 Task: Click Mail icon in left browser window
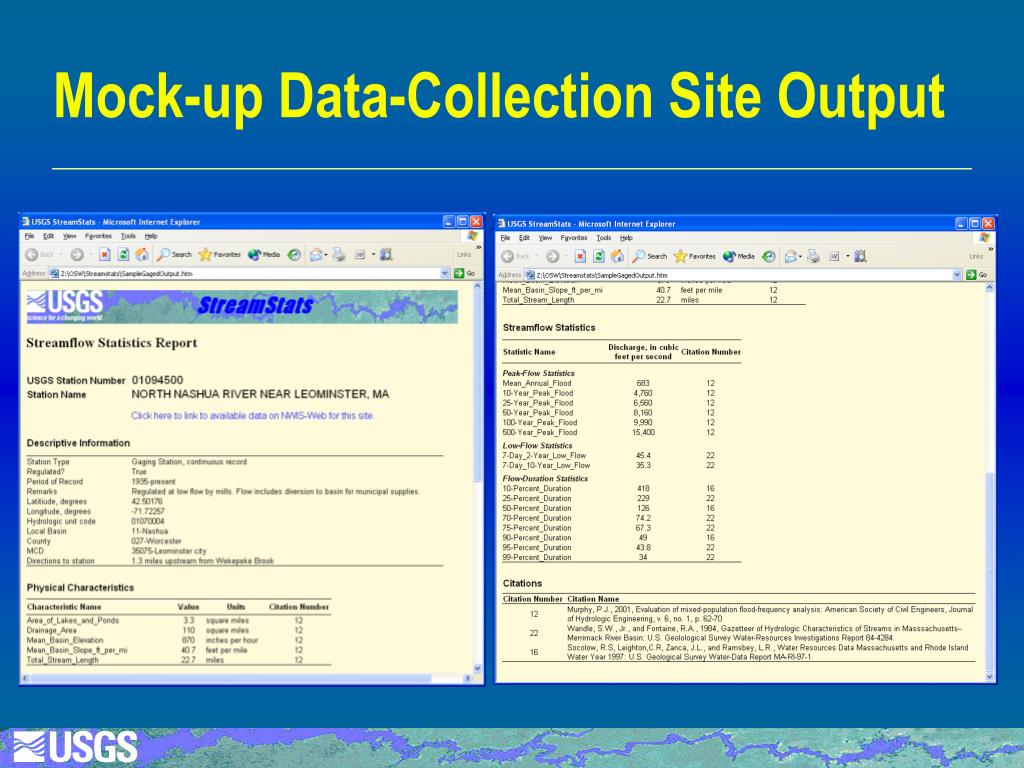click(x=317, y=255)
